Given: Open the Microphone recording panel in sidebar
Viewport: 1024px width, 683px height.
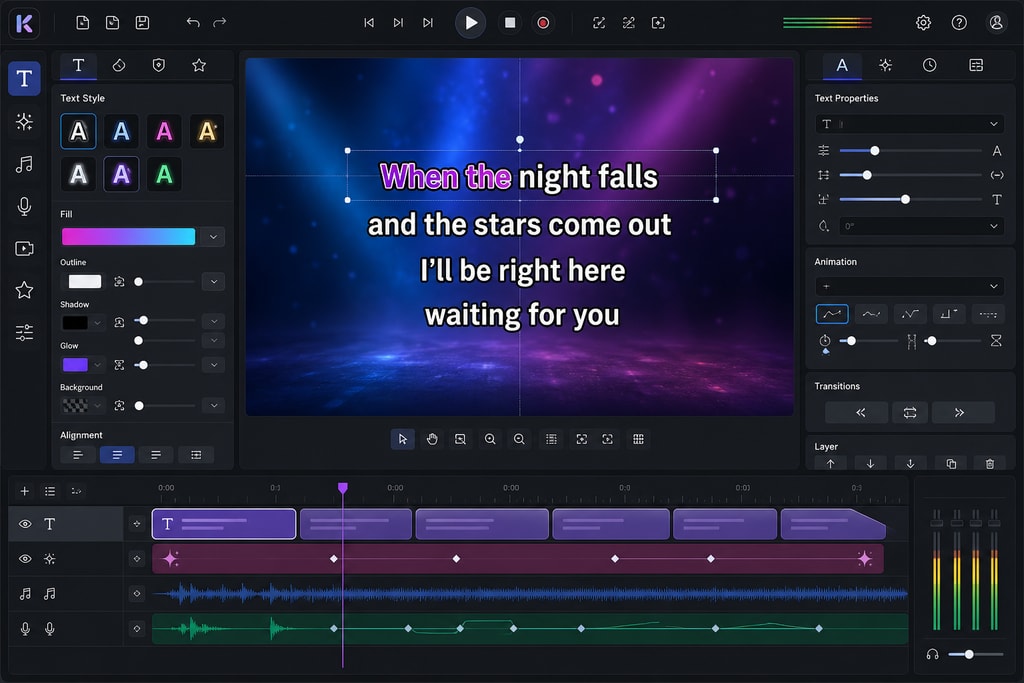Looking at the screenshot, I should point(24,206).
